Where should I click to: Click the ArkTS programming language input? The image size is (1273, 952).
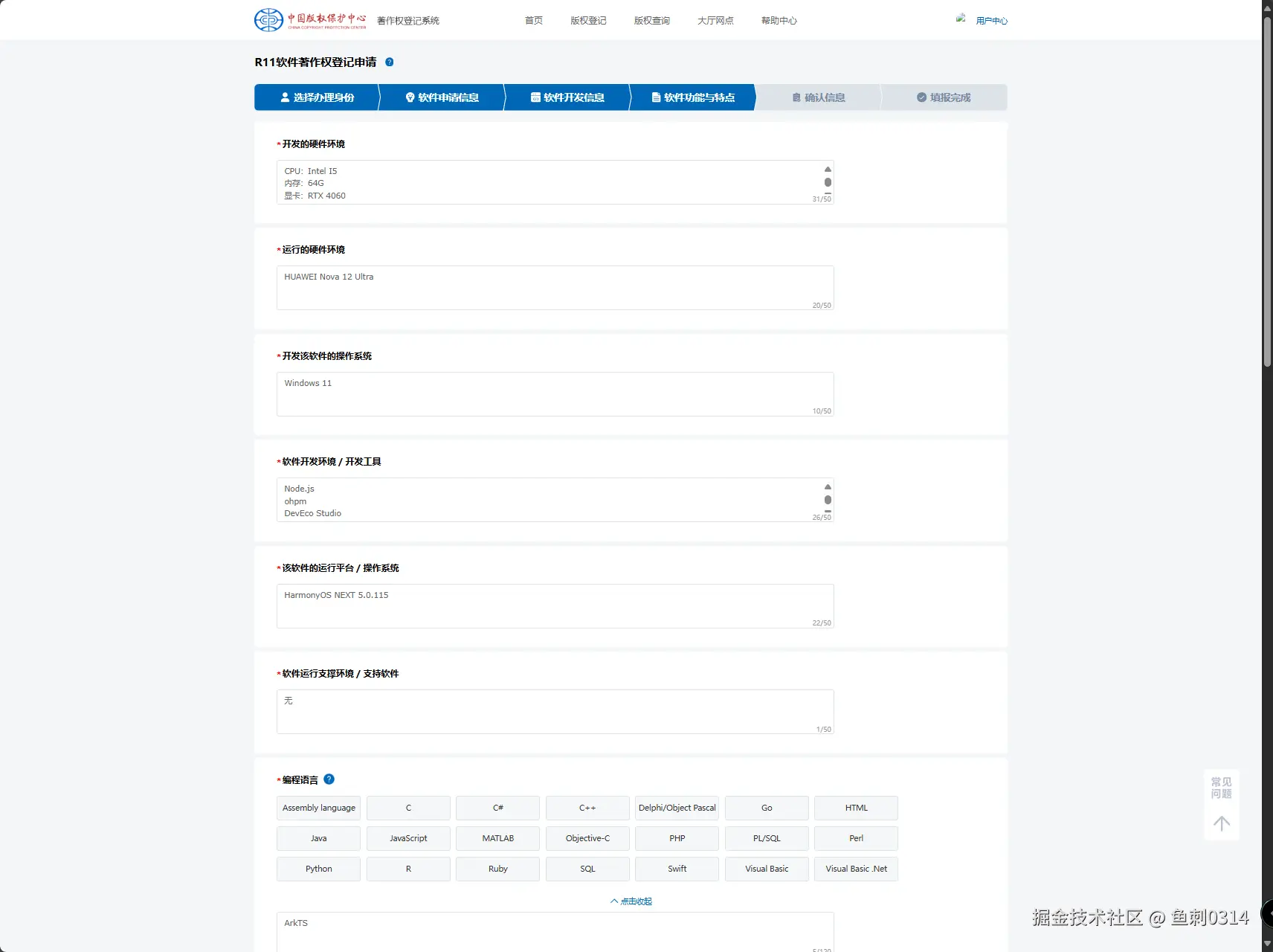pyautogui.click(x=555, y=933)
